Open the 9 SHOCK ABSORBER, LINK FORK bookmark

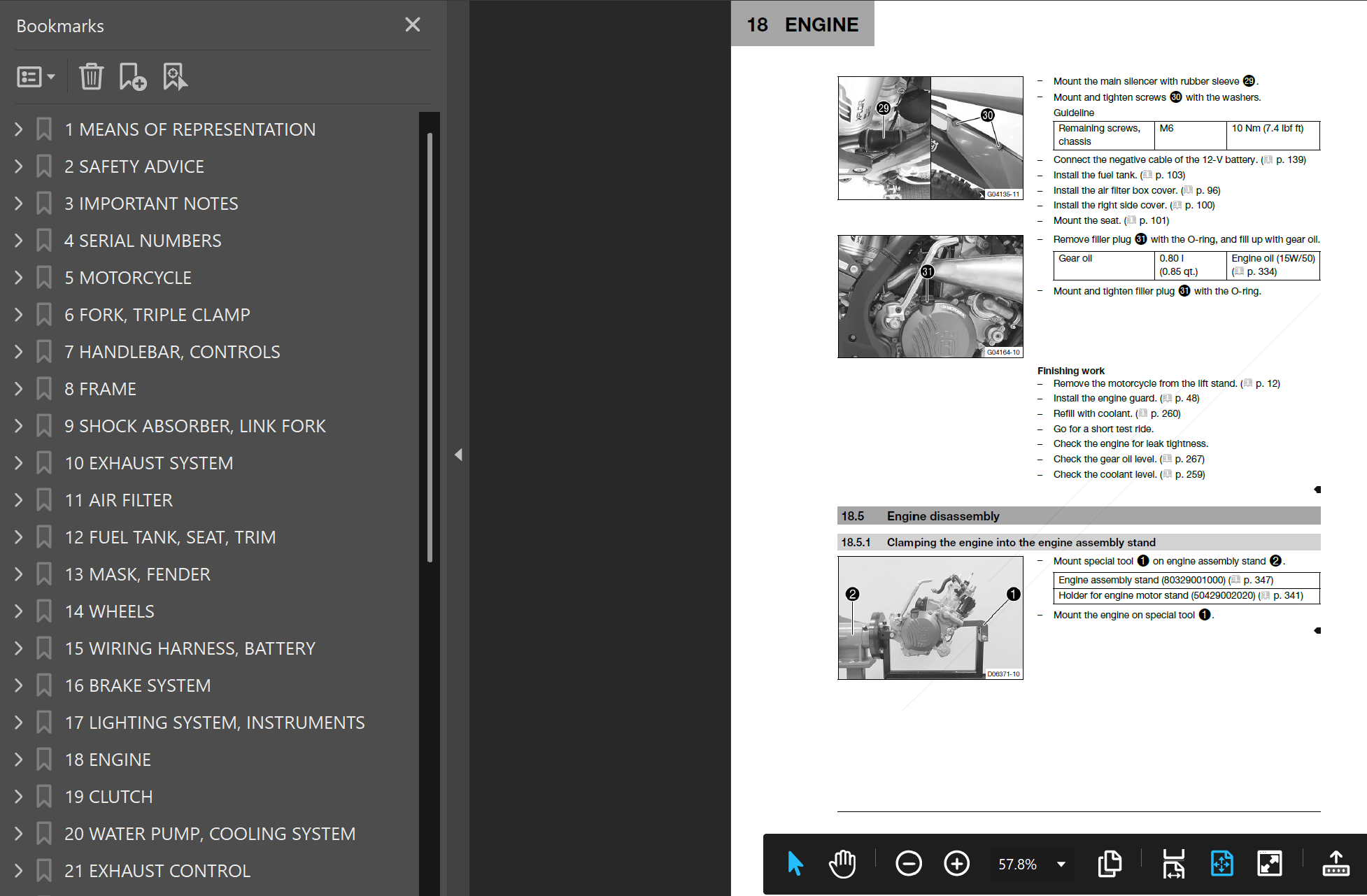coord(195,426)
